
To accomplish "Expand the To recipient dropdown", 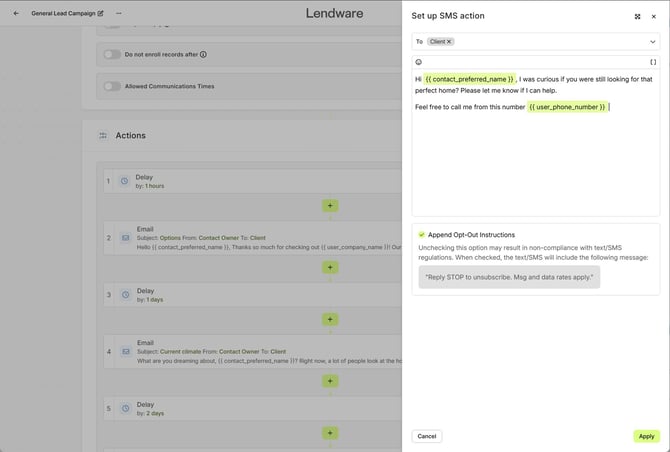I will 653,42.
